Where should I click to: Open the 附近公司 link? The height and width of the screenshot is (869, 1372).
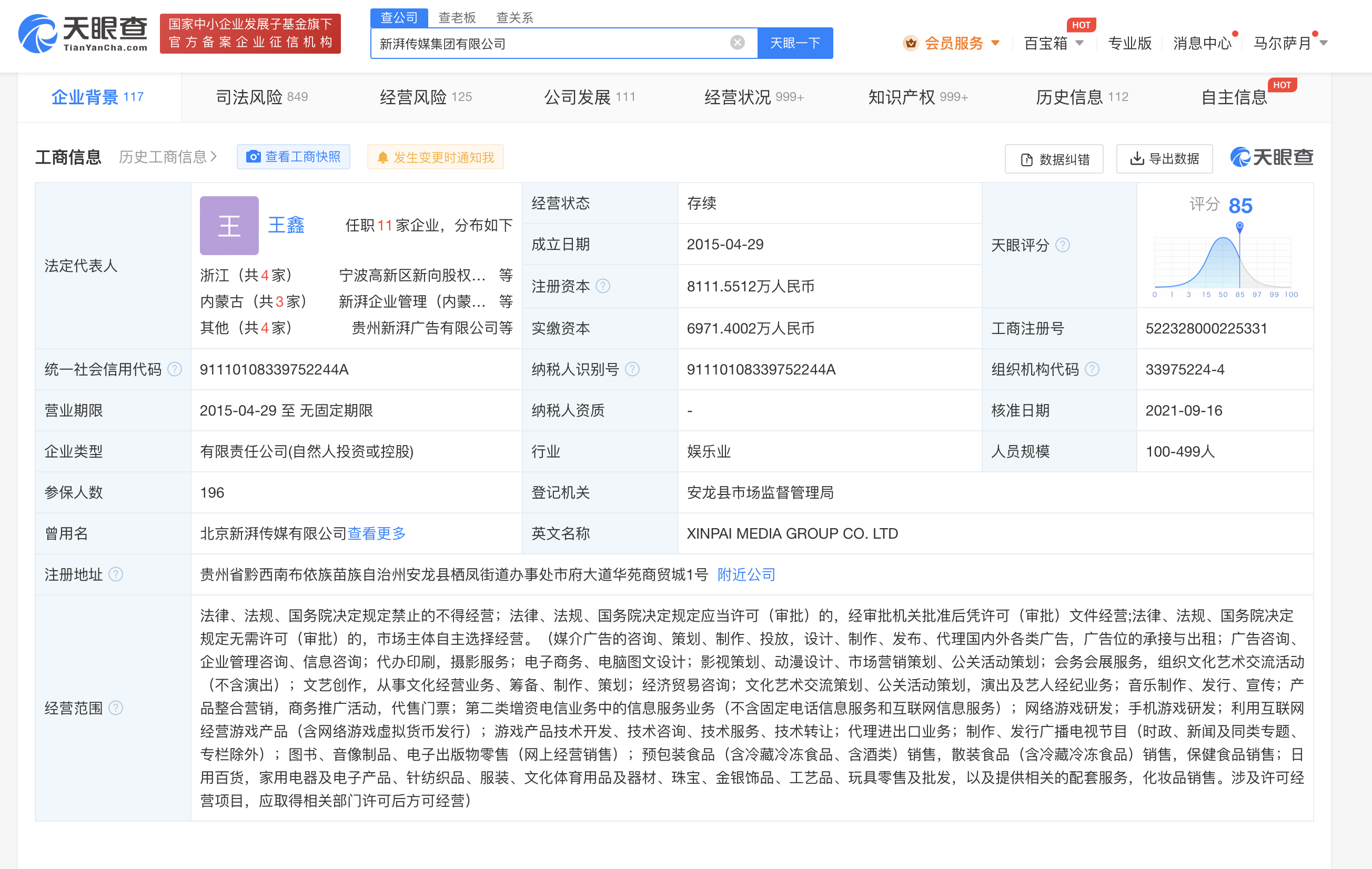click(x=746, y=574)
